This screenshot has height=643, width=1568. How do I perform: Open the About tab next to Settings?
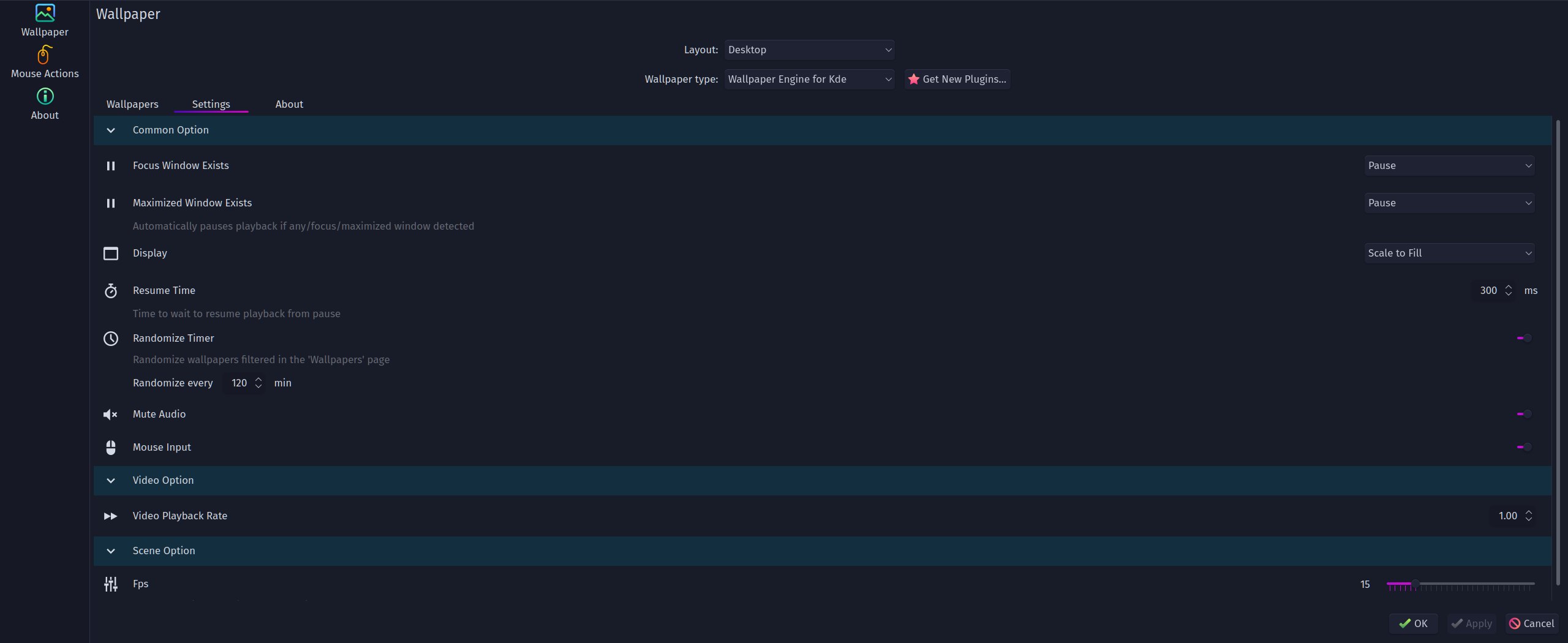289,104
